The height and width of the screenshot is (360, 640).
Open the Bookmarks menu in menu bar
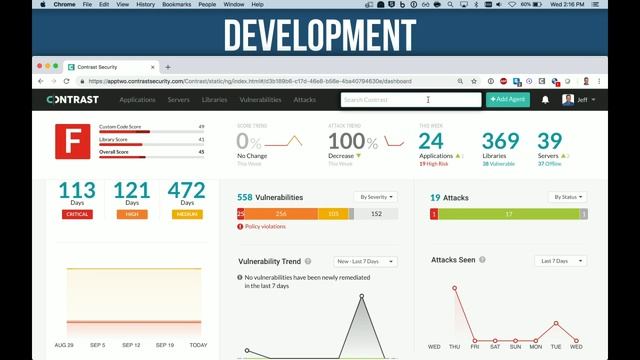[176, 4]
